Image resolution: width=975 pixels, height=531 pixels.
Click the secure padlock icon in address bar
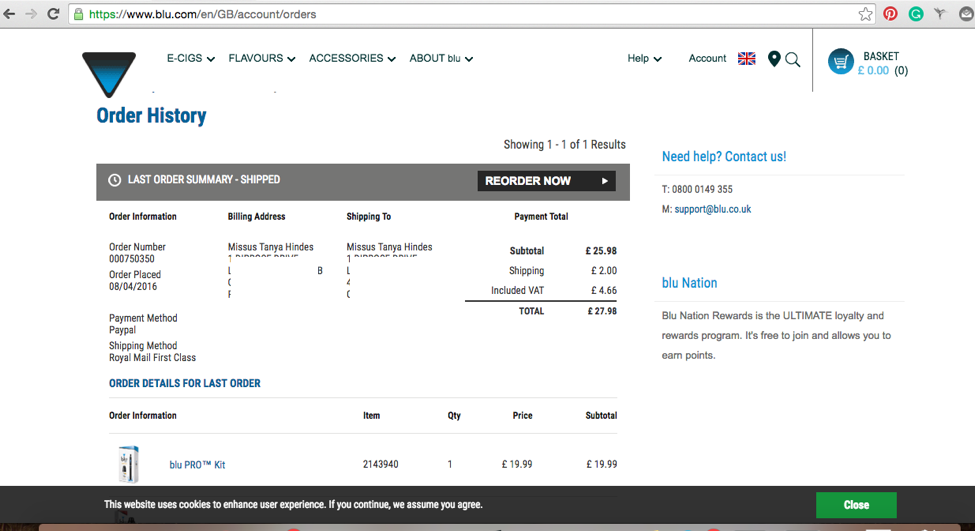coord(78,14)
